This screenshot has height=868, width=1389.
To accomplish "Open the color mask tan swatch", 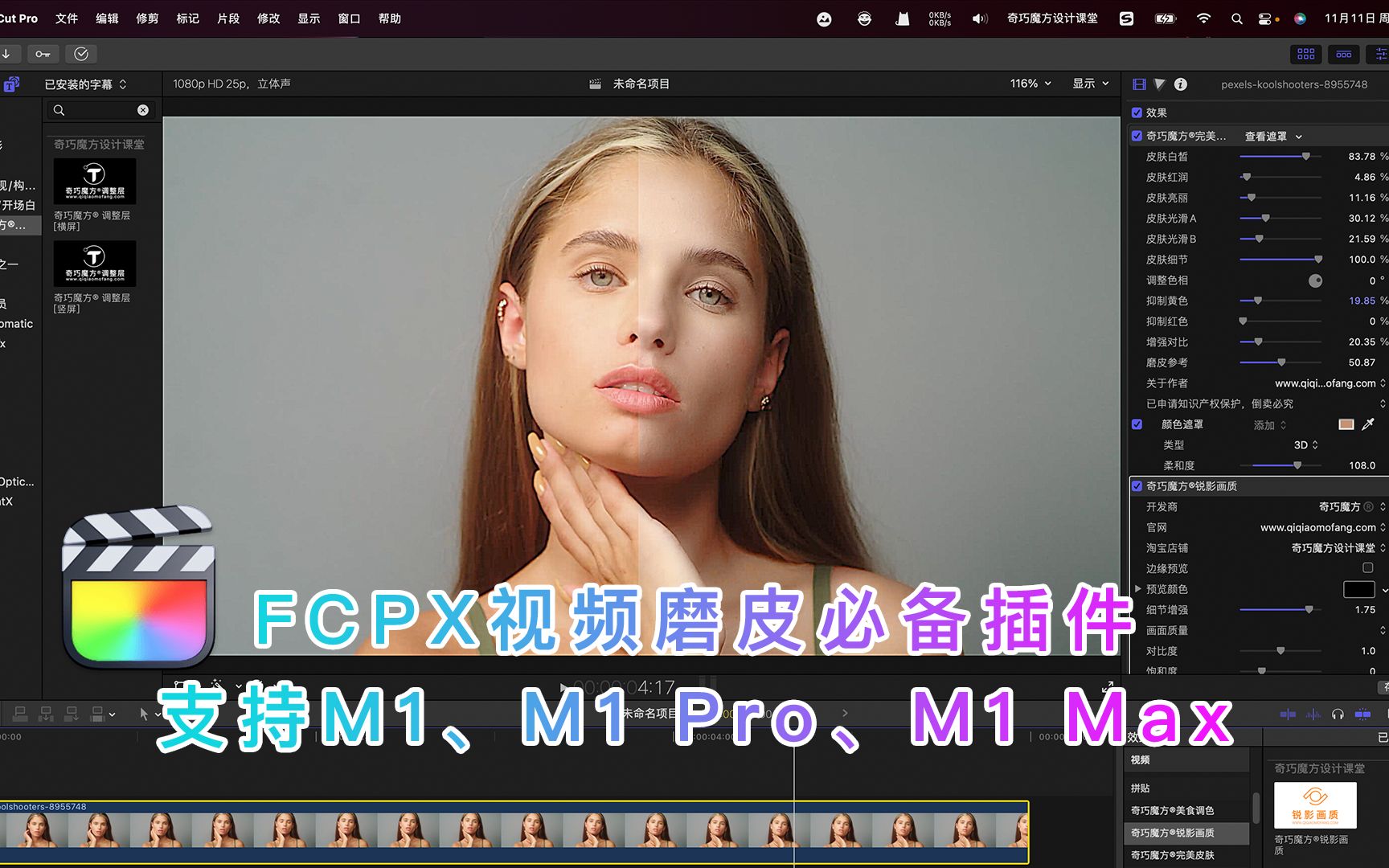I will (1346, 424).
